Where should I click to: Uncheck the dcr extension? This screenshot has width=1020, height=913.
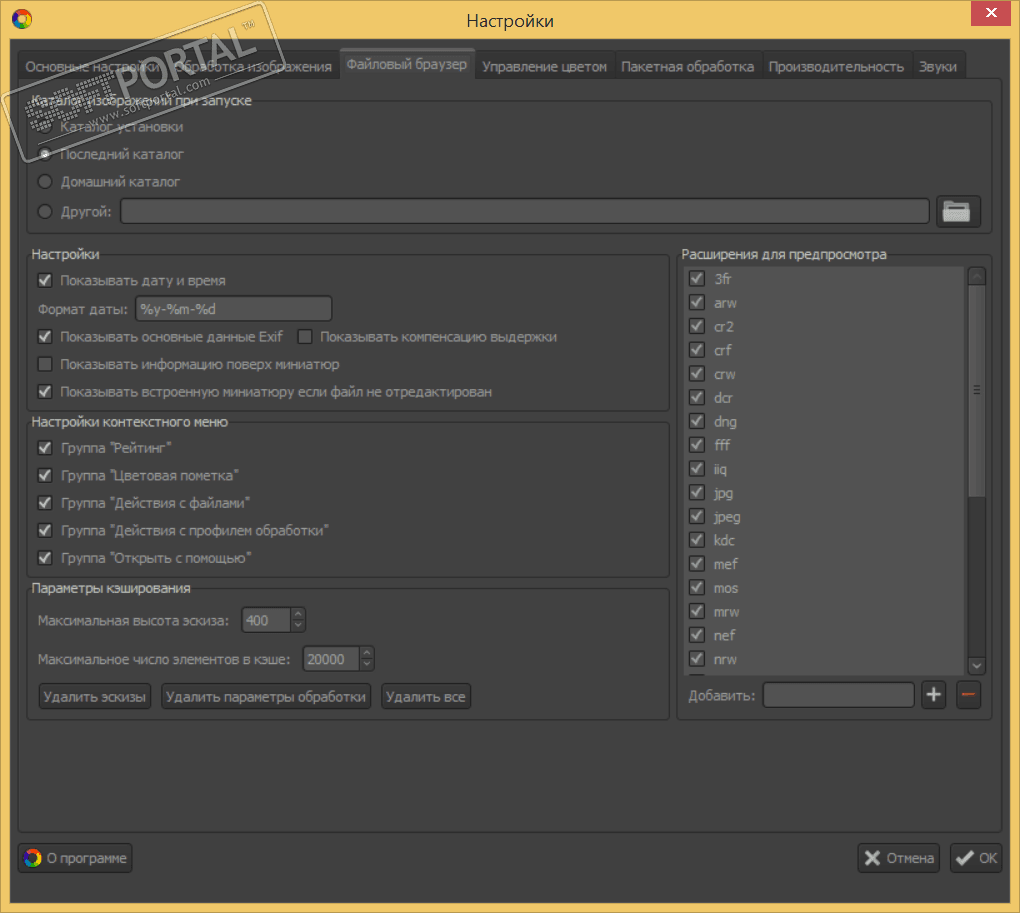coord(697,397)
